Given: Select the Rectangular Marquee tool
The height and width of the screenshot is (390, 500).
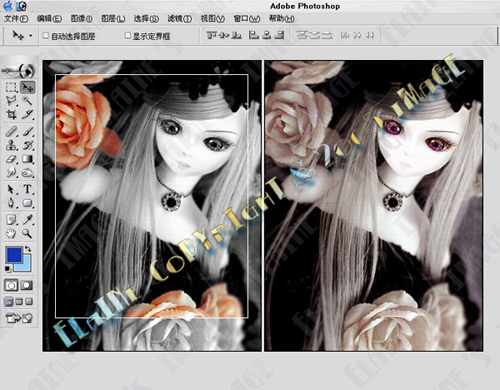Looking at the screenshot, I should click(11, 87).
